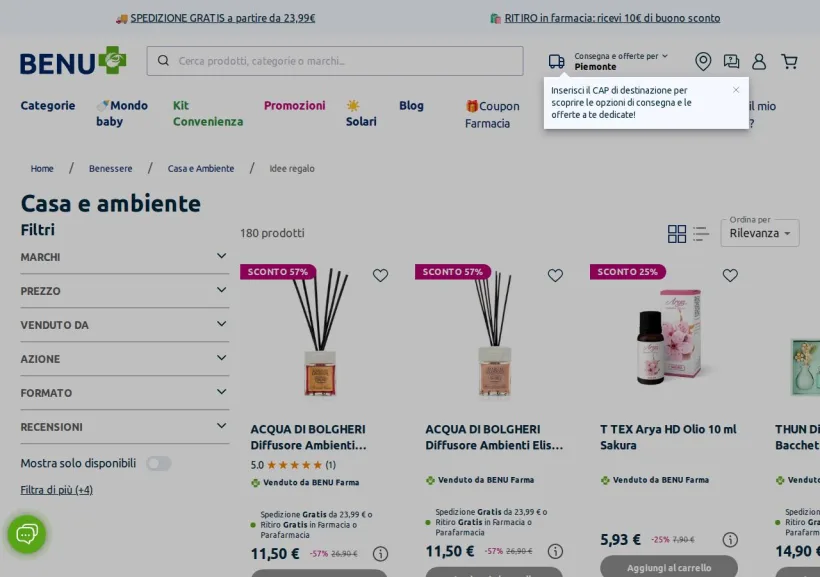Open the Kit Convenienza menu
820x577 pixels.
pyautogui.click(x=208, y=114)
